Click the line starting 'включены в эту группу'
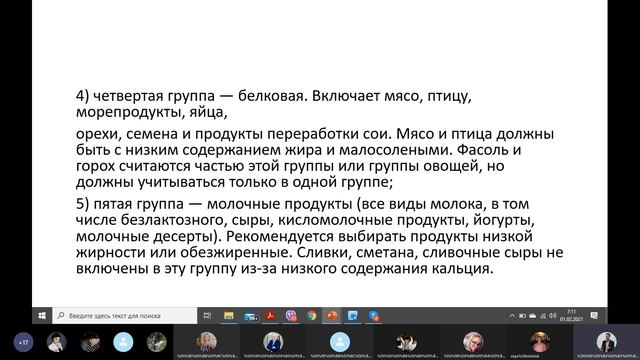Screen dimensions: 640x360 click(284, 269)
